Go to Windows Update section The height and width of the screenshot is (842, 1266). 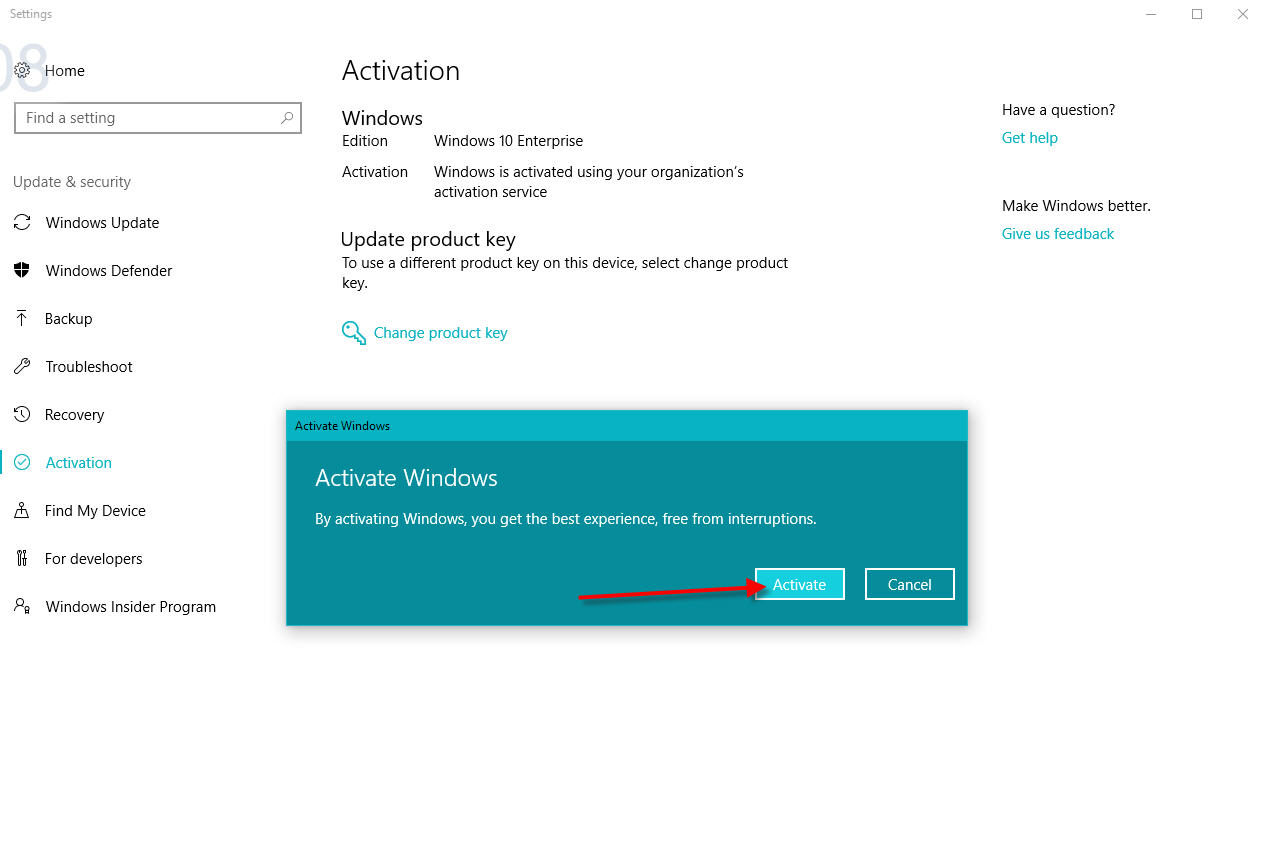point(102,223)
